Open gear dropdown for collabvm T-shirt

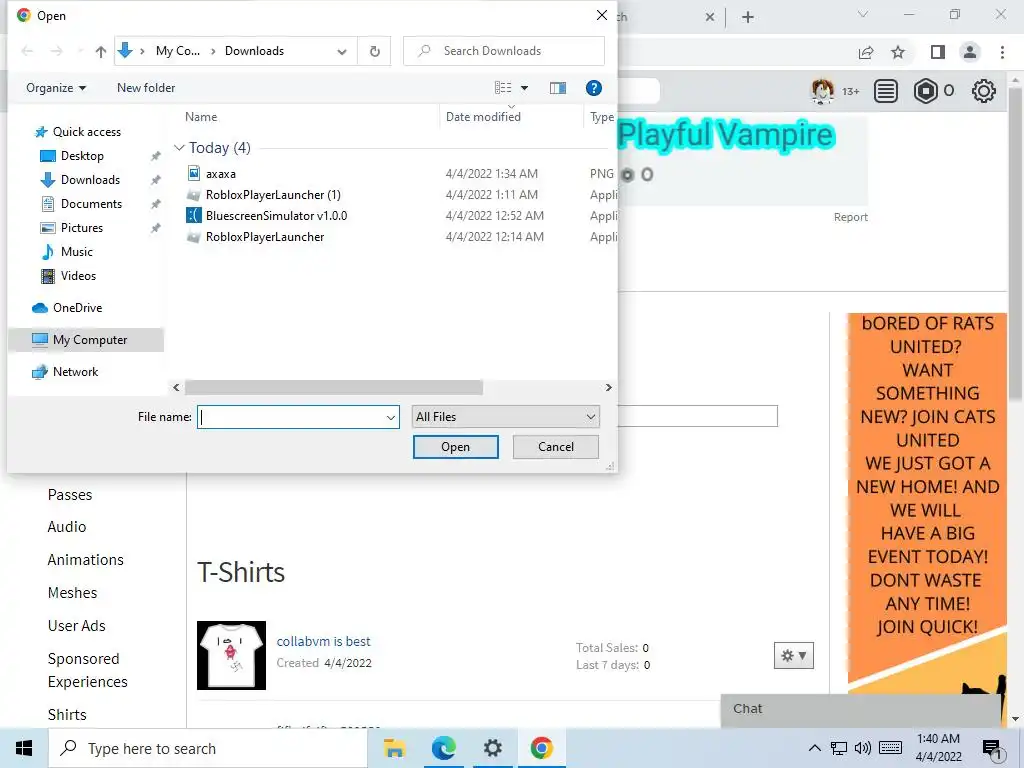793,656
